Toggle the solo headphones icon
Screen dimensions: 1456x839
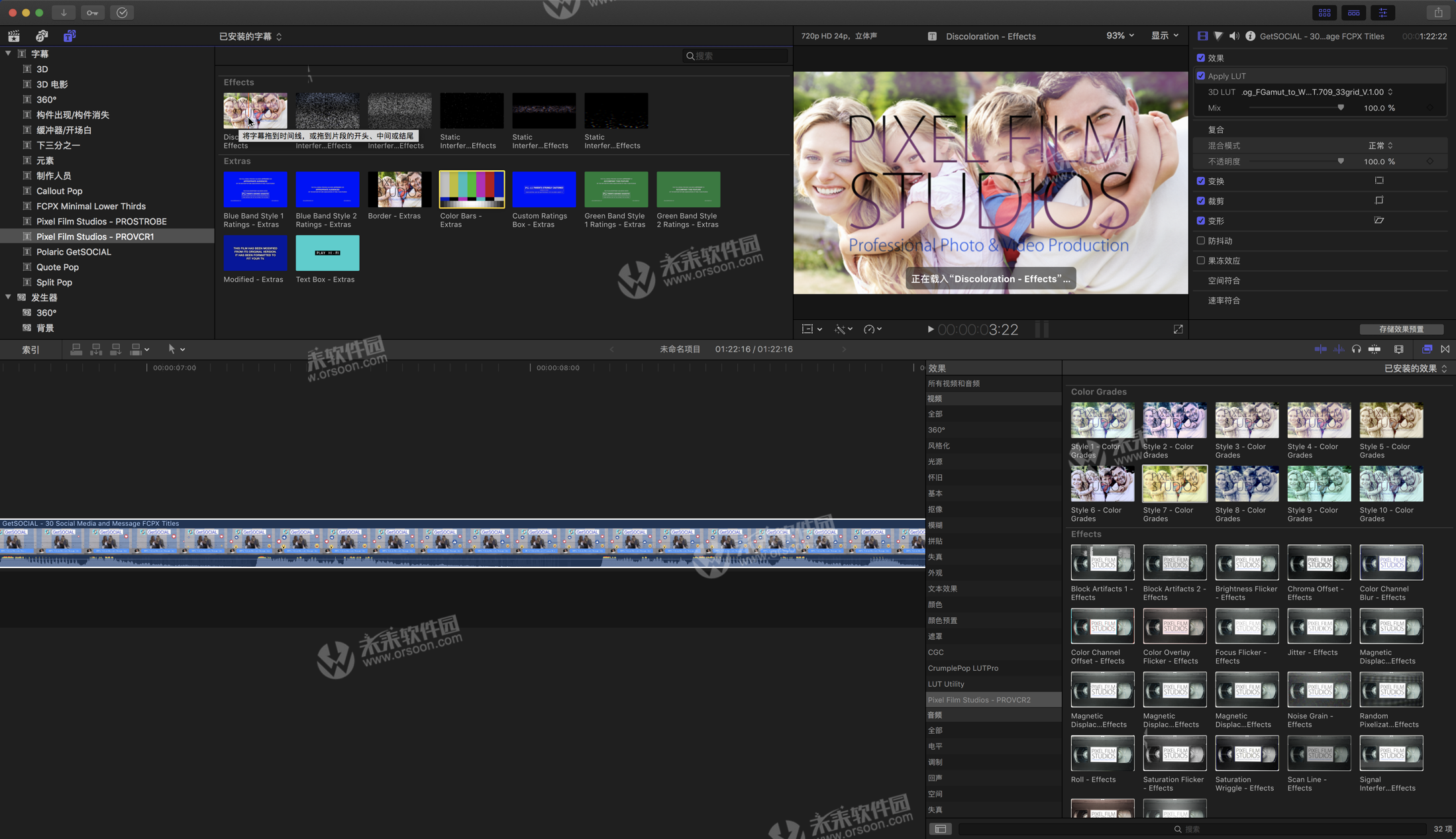[x=1356, y=349]
